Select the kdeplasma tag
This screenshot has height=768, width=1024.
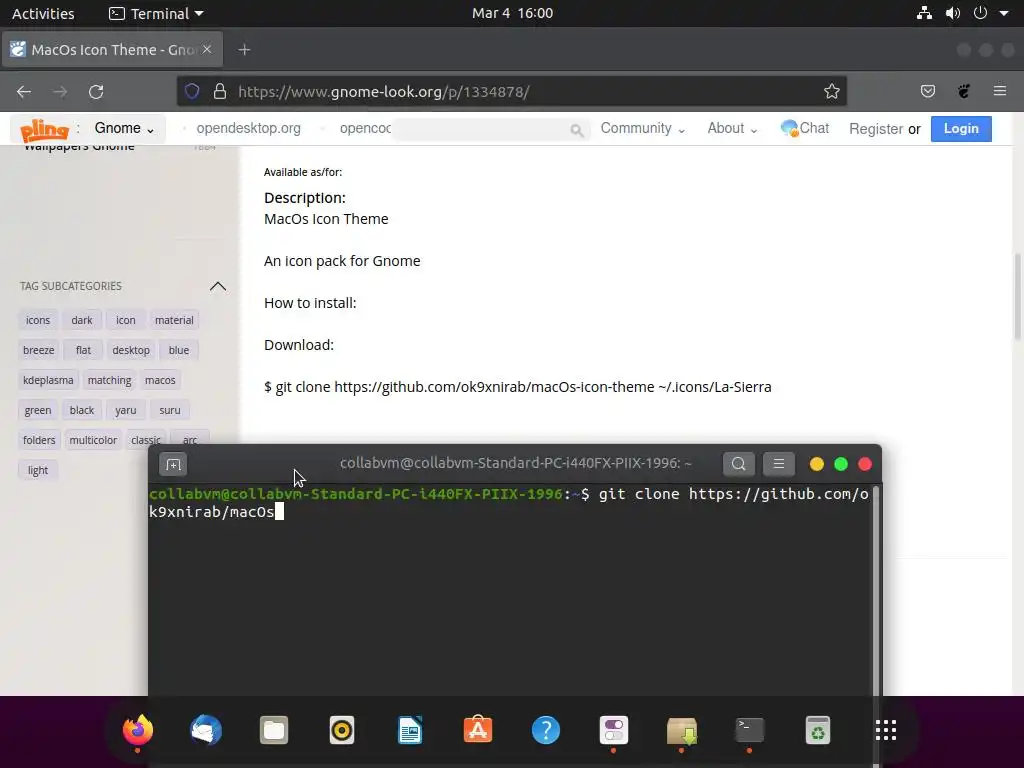coord(48,381)
